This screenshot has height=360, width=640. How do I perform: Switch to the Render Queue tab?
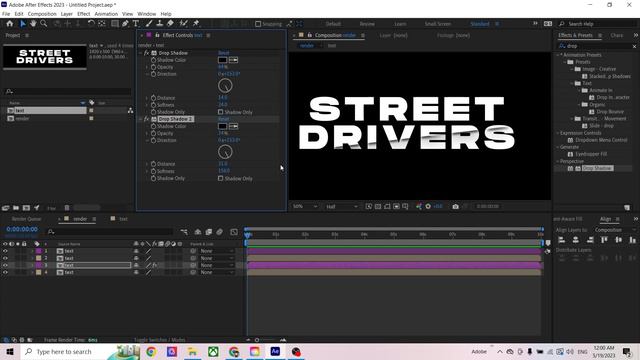click(x=26, y=219)
